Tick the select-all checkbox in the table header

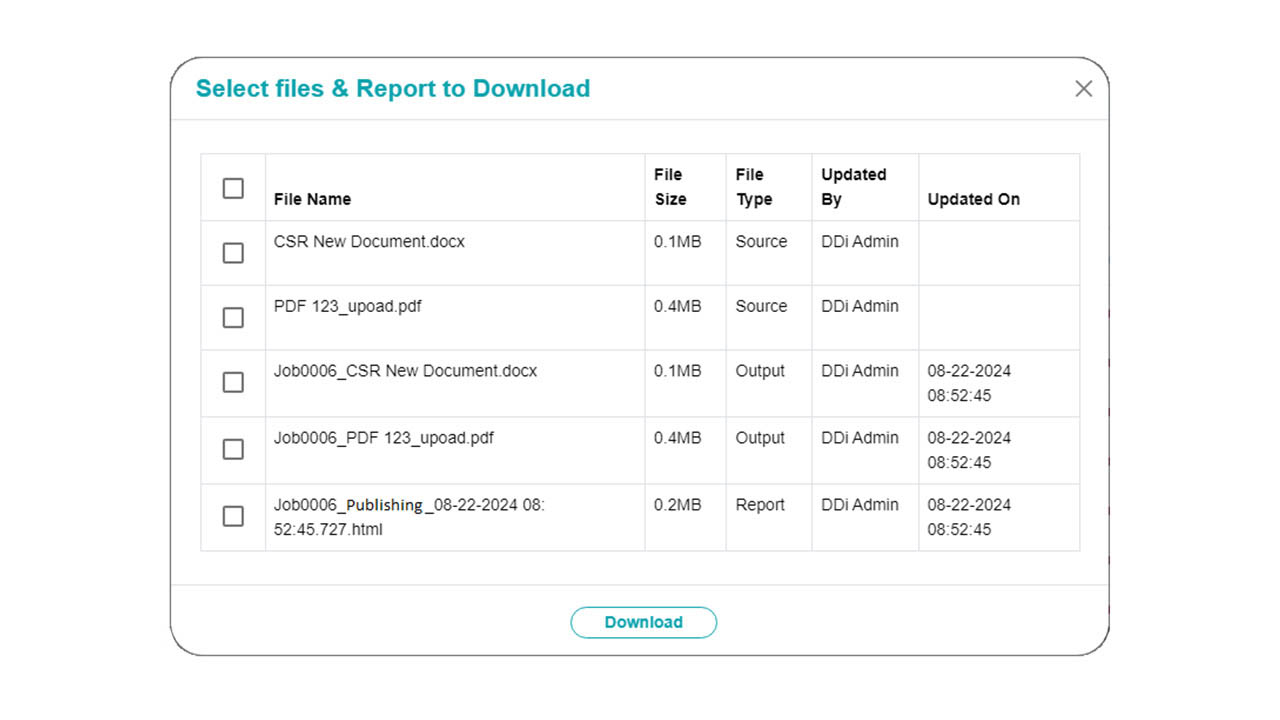click(x=233, y=188)
